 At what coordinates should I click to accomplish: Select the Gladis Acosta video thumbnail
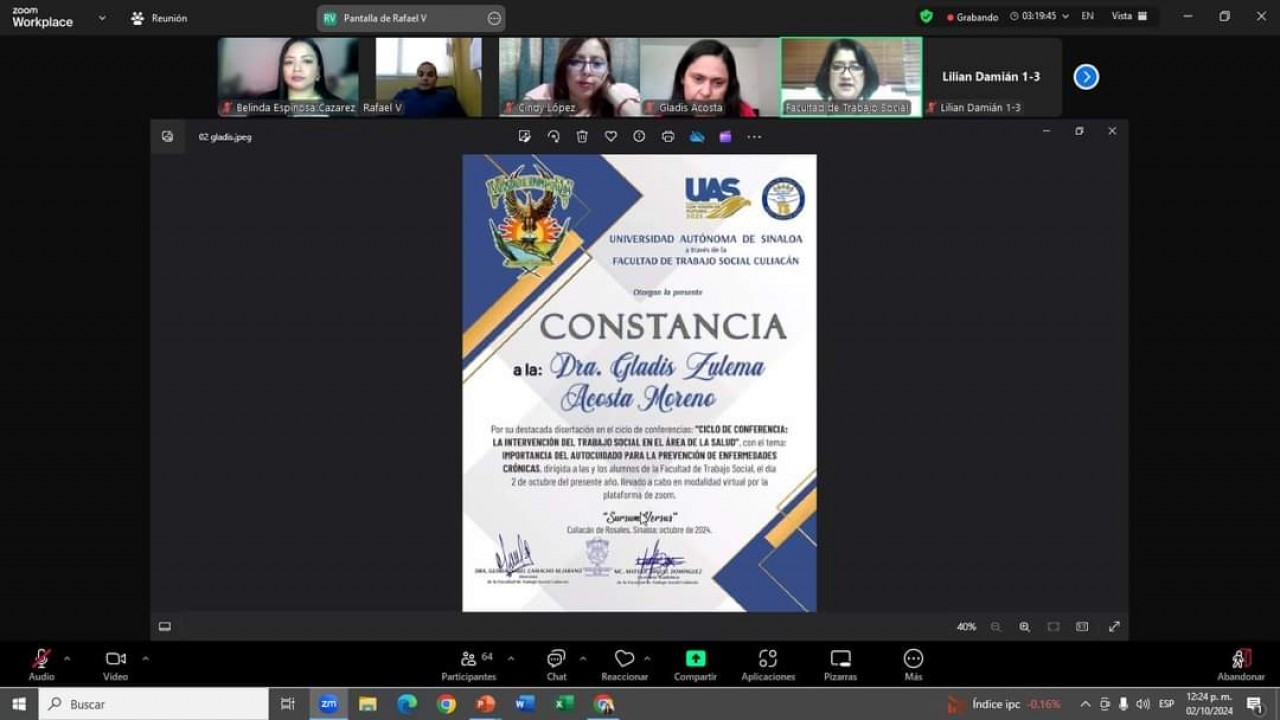(x=709, y=77)
